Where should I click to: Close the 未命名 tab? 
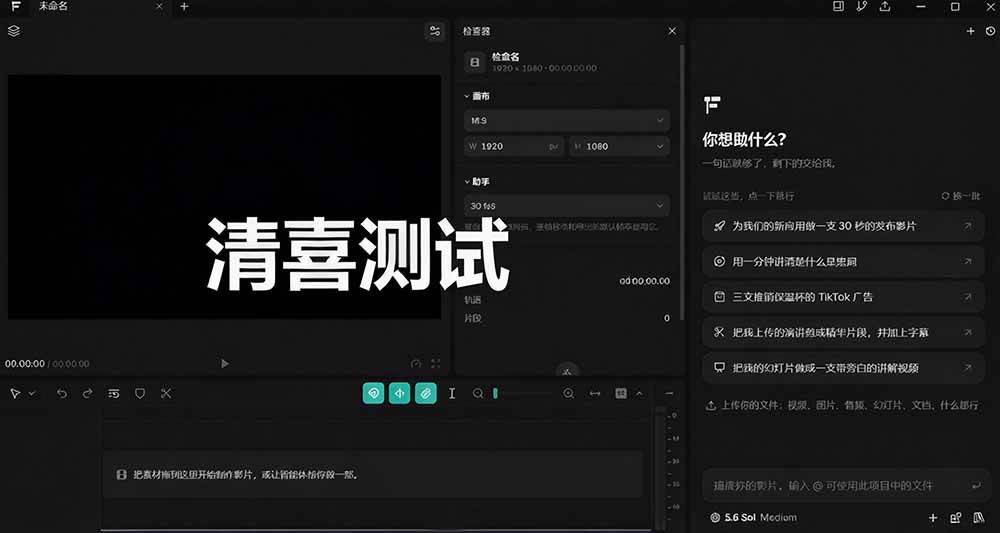tap(159, 6)
